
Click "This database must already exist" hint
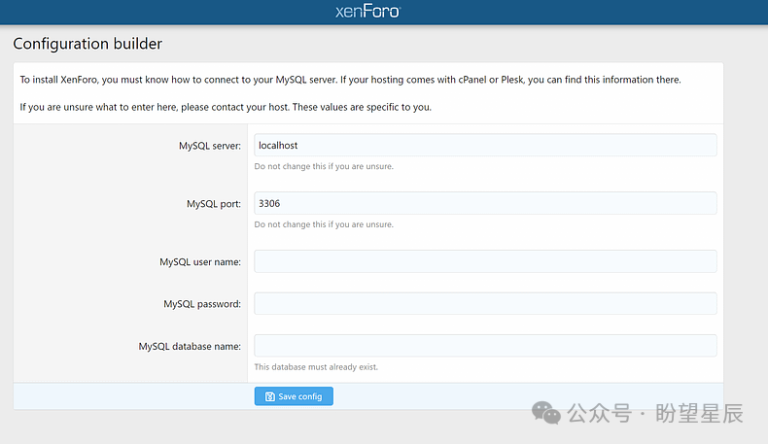click(316, 367)
